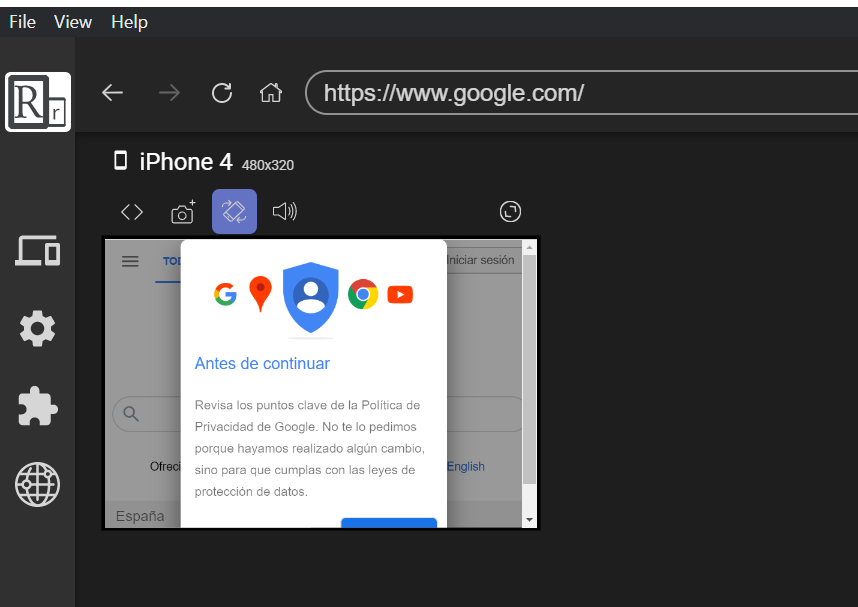Screen dimensions: 858x607
Task: Click the Google search magnifier icon
Action: 131,414
